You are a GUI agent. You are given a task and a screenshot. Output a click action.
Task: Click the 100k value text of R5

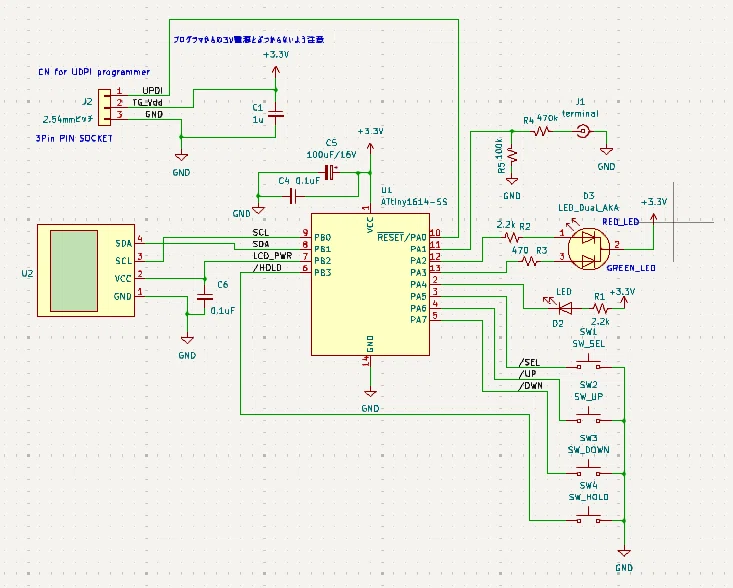click(499, 148)
